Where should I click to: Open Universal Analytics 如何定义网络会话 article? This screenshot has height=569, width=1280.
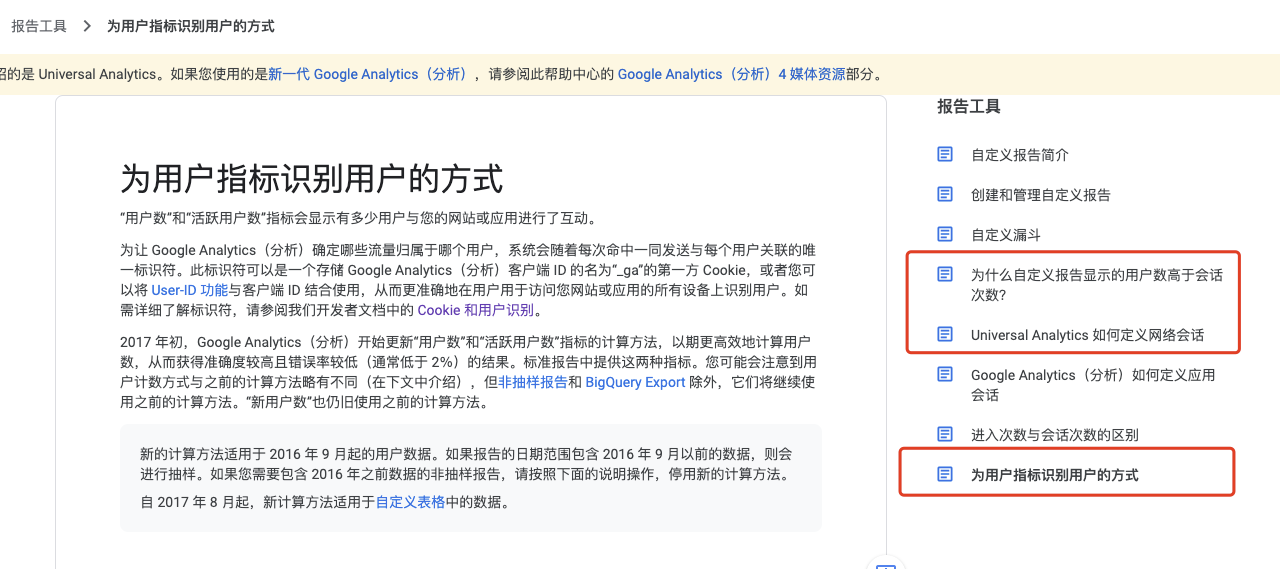pos(1087,335)
